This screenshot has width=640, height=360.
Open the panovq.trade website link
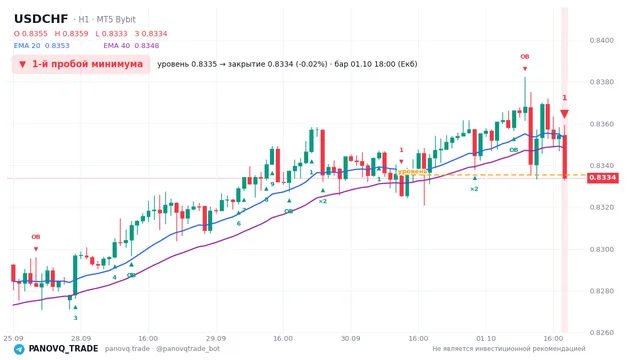point(127,349)
